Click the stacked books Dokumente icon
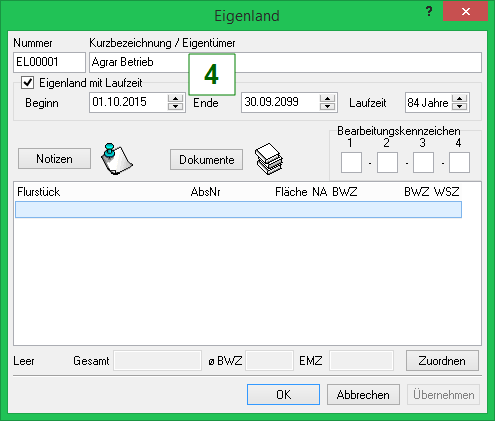Screen dimensions: 495x421 click(269, 159)
